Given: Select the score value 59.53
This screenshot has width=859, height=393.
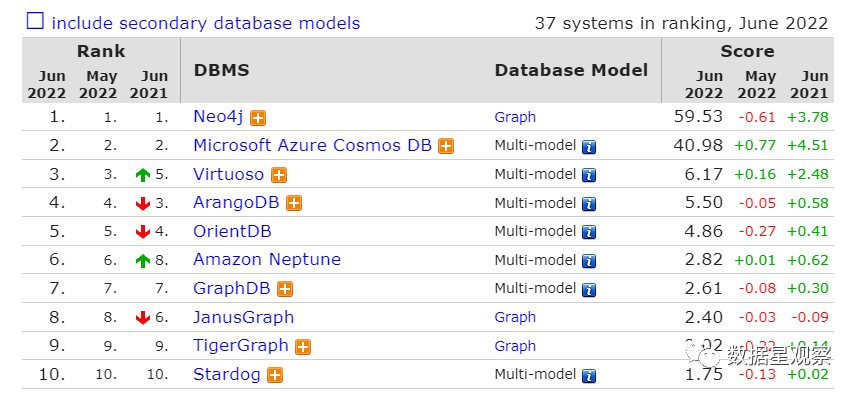Looking at the screenshot, I should tap(698, 116).
